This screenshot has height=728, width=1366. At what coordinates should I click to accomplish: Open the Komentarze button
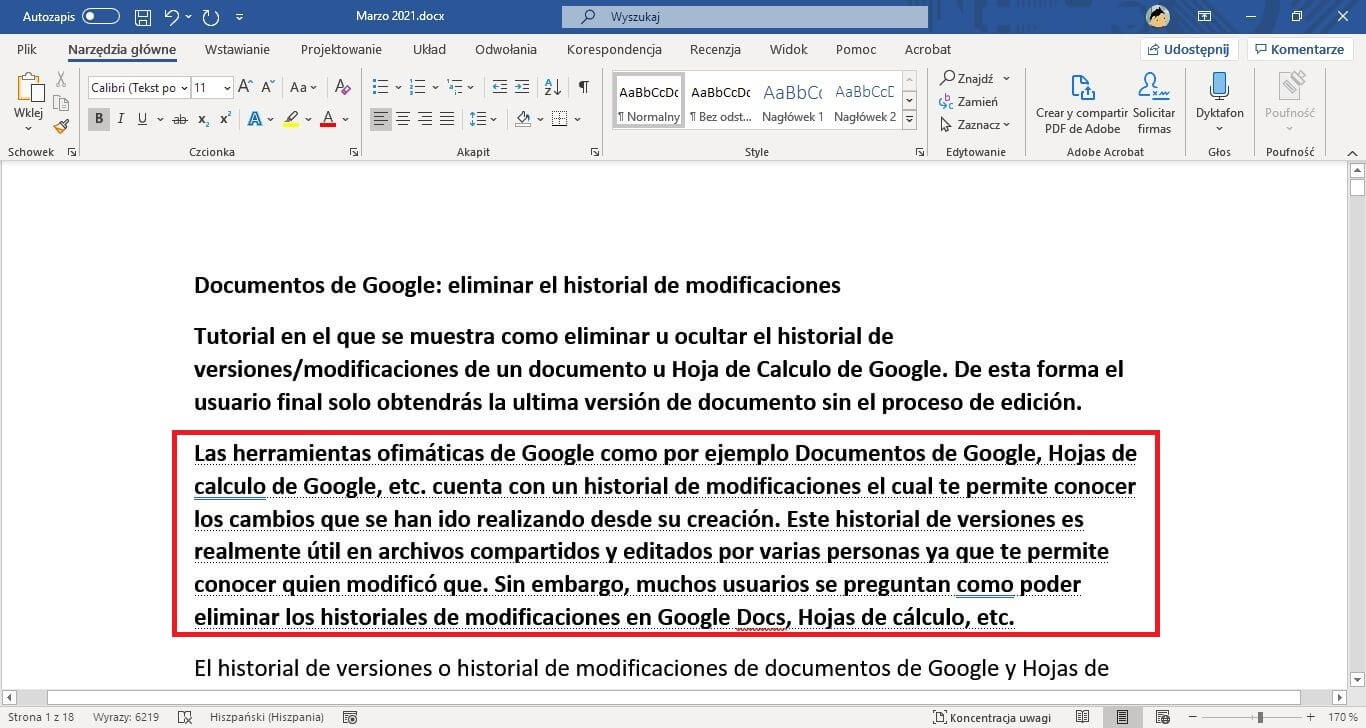tap(1300, 49)
